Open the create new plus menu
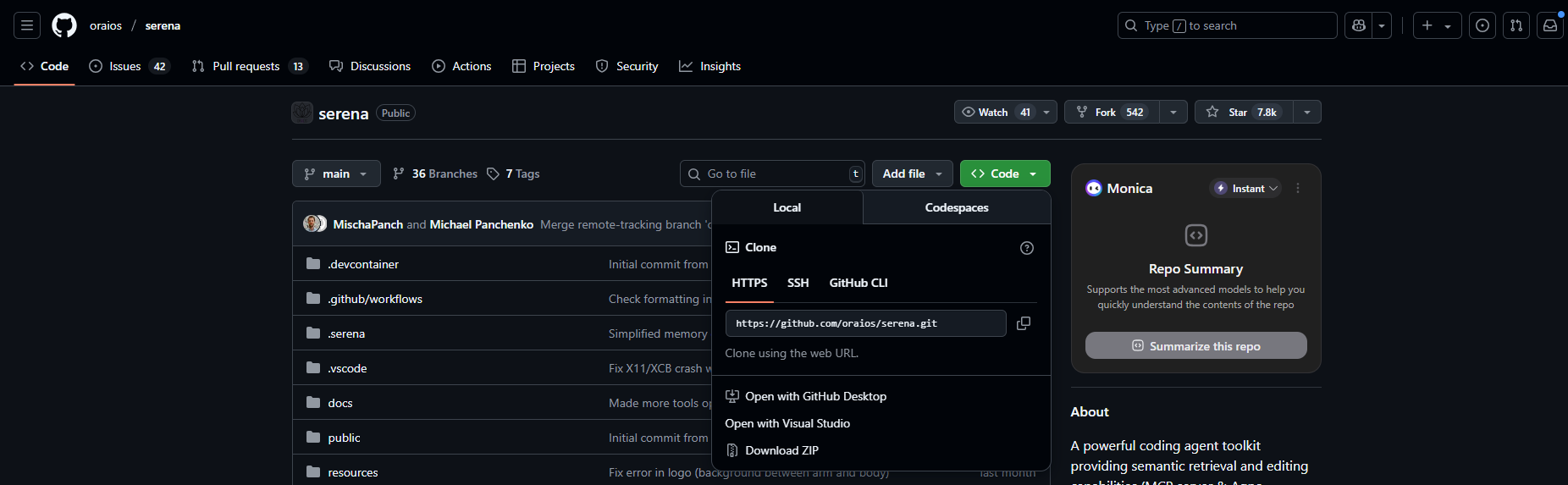The height and width of the screenshot is (485, 1568). pos(1437,25)
